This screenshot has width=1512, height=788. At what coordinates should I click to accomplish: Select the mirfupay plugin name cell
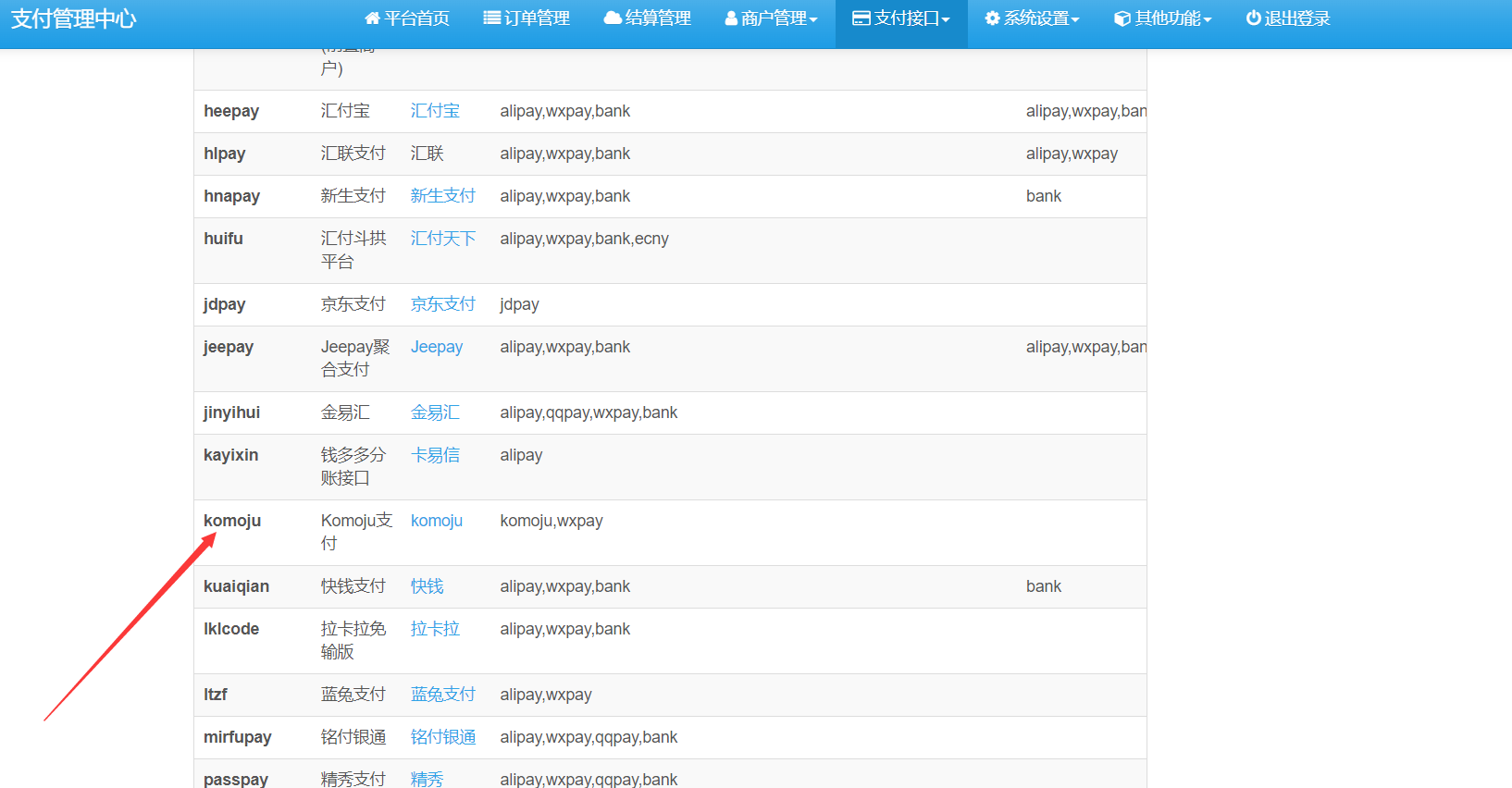coord(238,737)
